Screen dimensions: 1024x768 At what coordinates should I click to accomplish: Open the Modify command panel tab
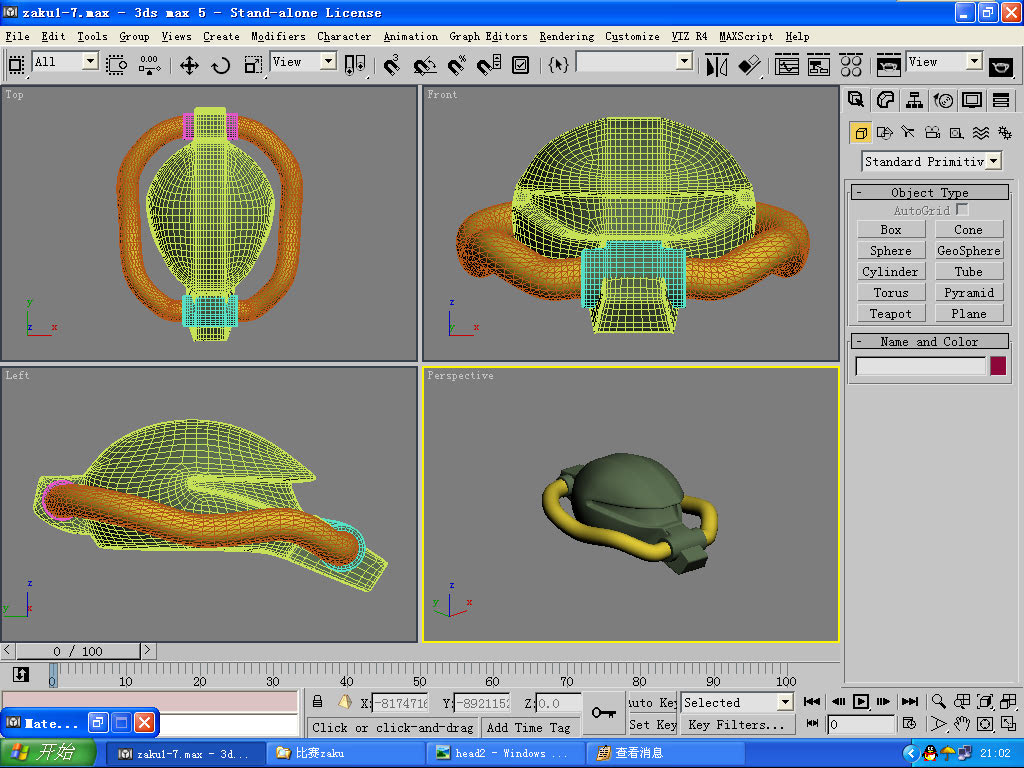(x=885, y=100)
